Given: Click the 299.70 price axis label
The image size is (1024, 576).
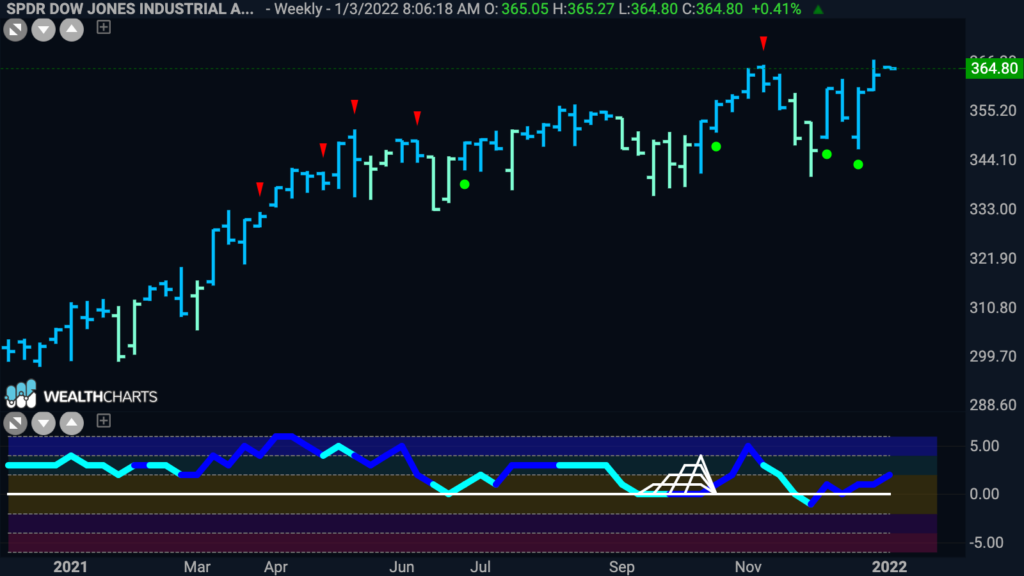Looking at the screenshot, I should (x=993, y=357).
